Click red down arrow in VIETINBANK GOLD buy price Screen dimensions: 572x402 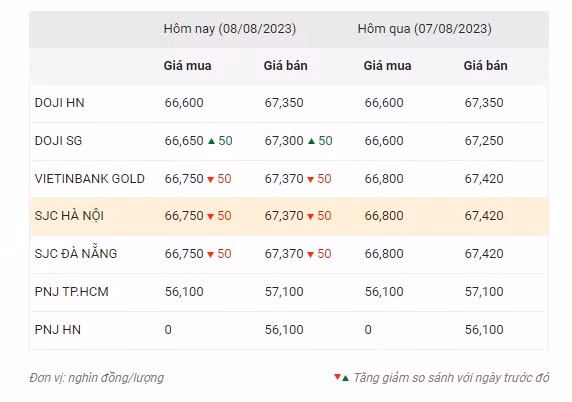(210, 179)
